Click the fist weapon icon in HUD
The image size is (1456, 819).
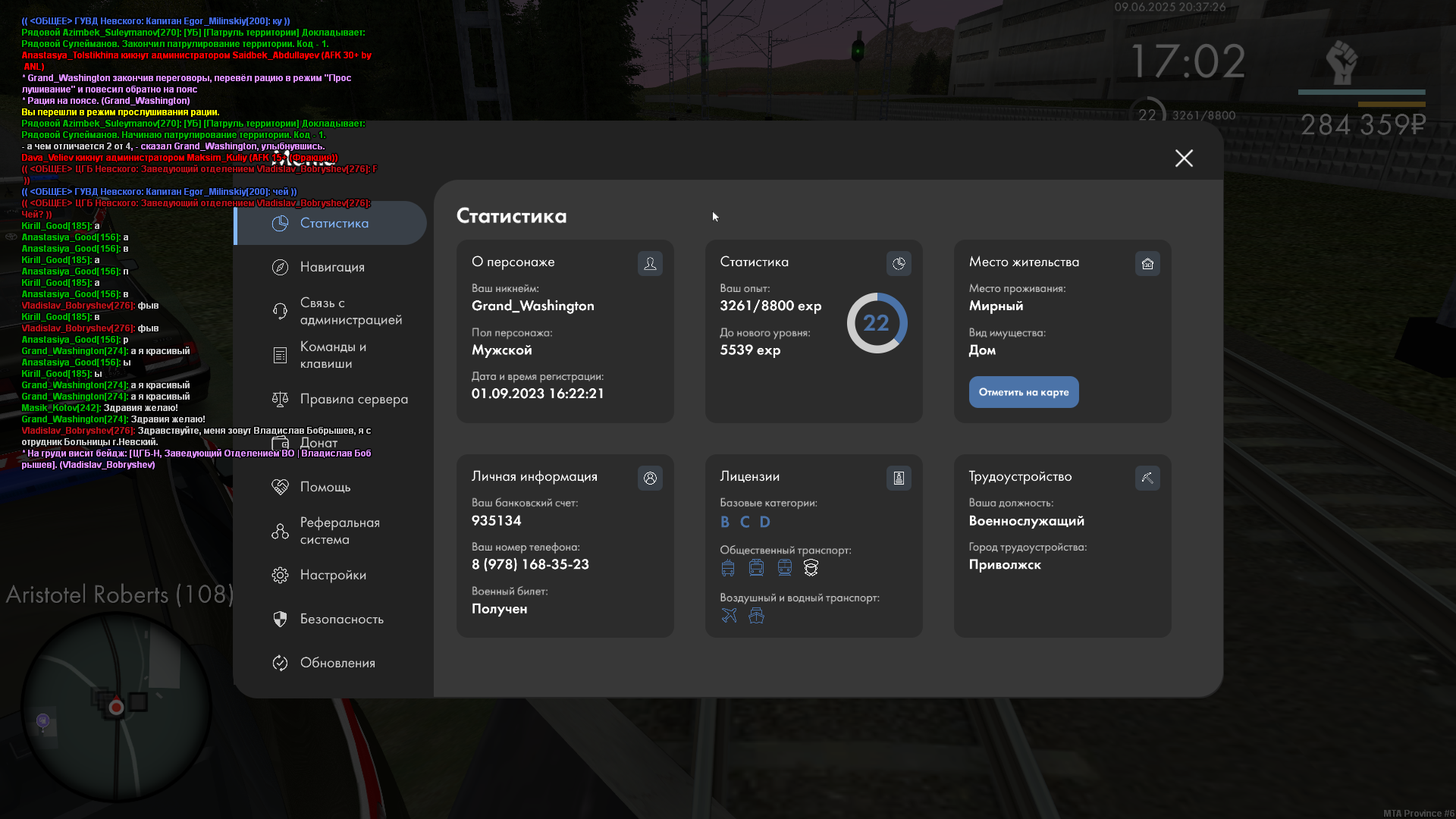click(1341, 62)
